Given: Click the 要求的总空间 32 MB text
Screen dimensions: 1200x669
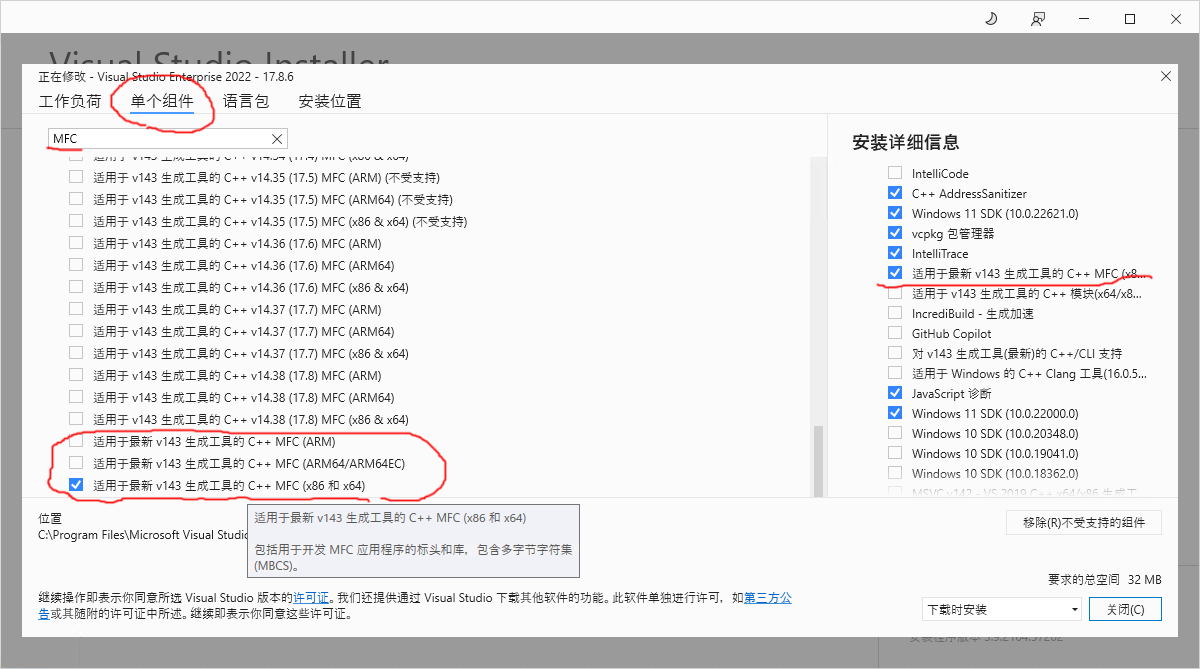Looking at the screenshot, I should point(1105,579).
